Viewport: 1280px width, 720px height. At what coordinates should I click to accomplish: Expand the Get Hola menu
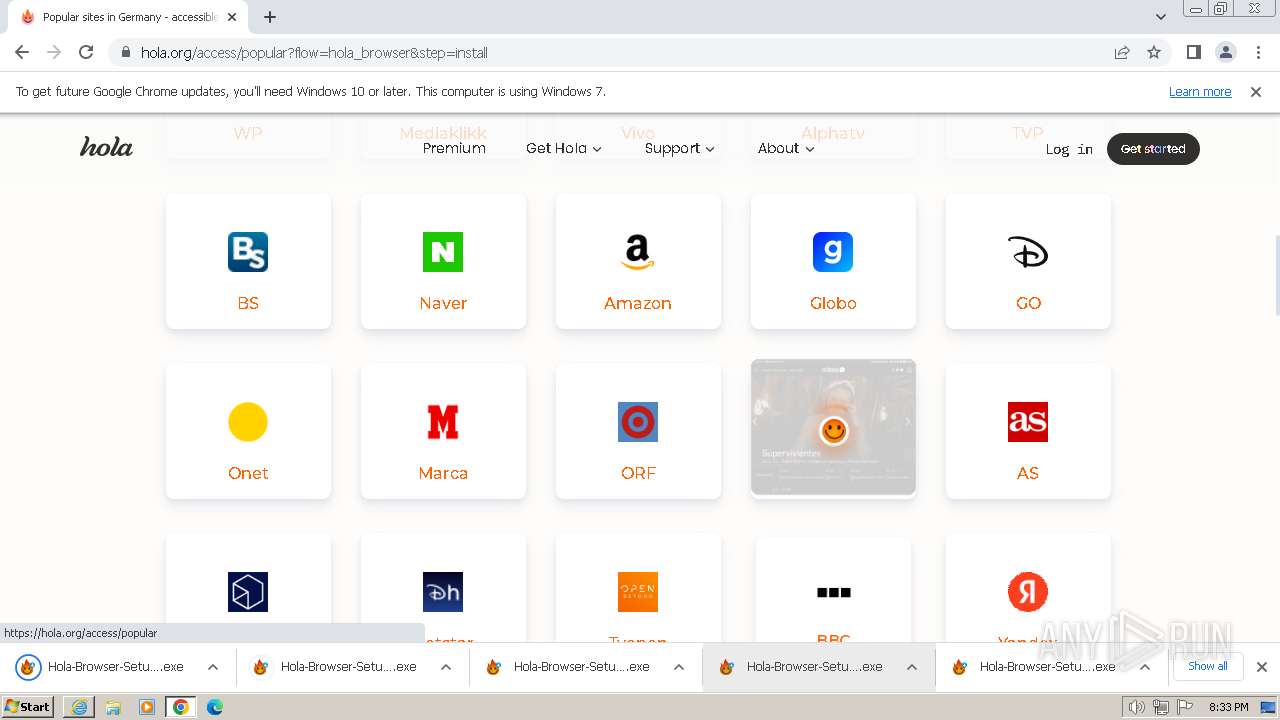click(564, 148)
